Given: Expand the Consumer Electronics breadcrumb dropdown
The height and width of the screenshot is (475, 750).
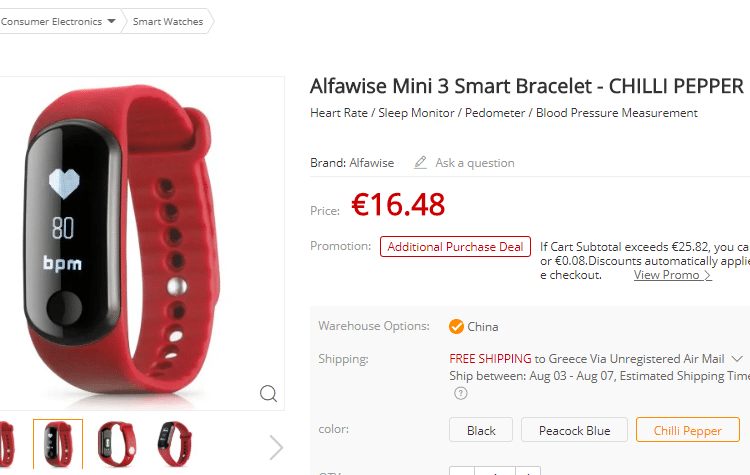Looking at the screenshot, I should [x=111, y=21].
